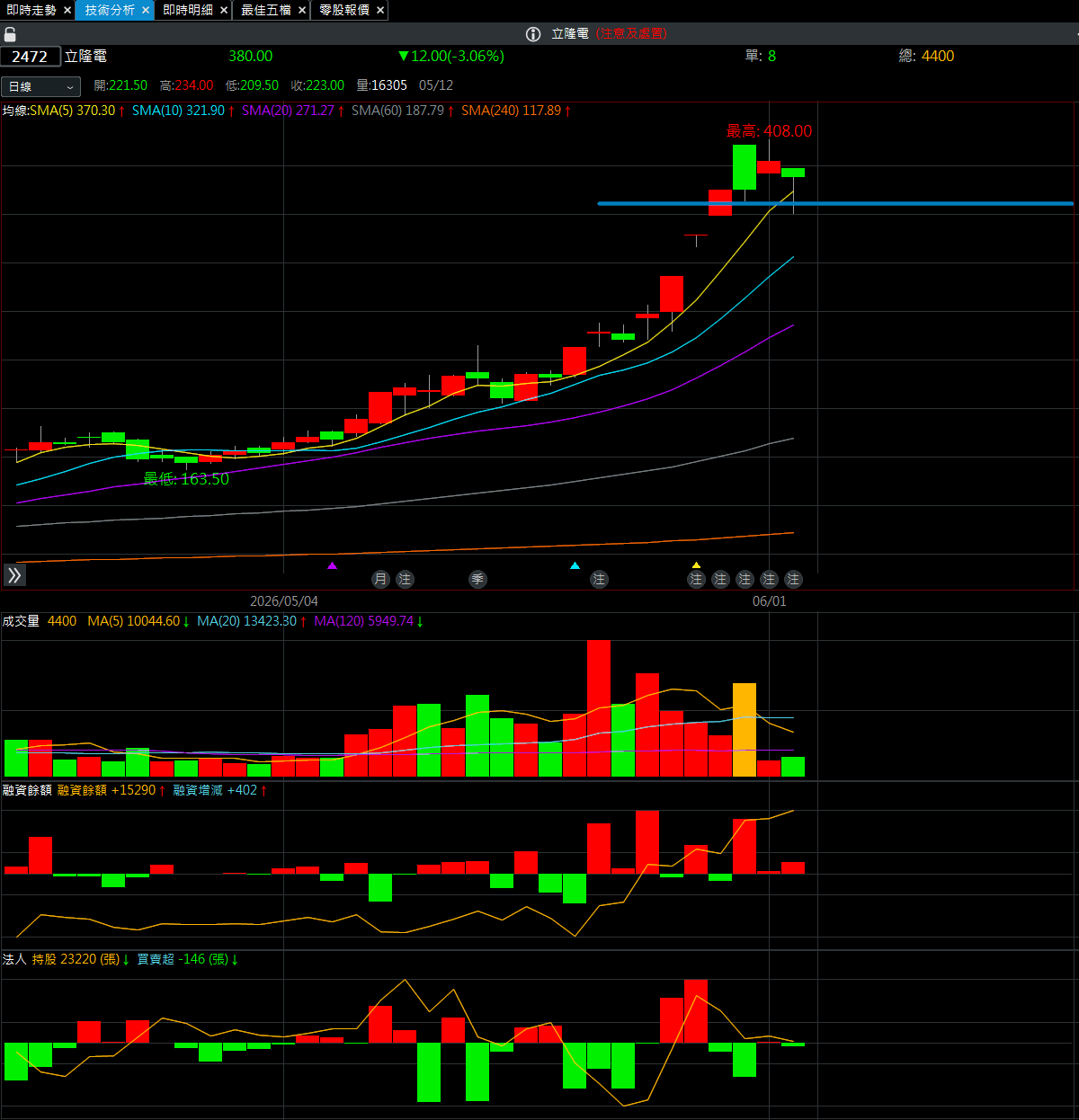Image resolution: width=1079 pixels, height=1120 pixels.
Task: Click the 最高: 408.00 high price label
Action: coord(769,131)
